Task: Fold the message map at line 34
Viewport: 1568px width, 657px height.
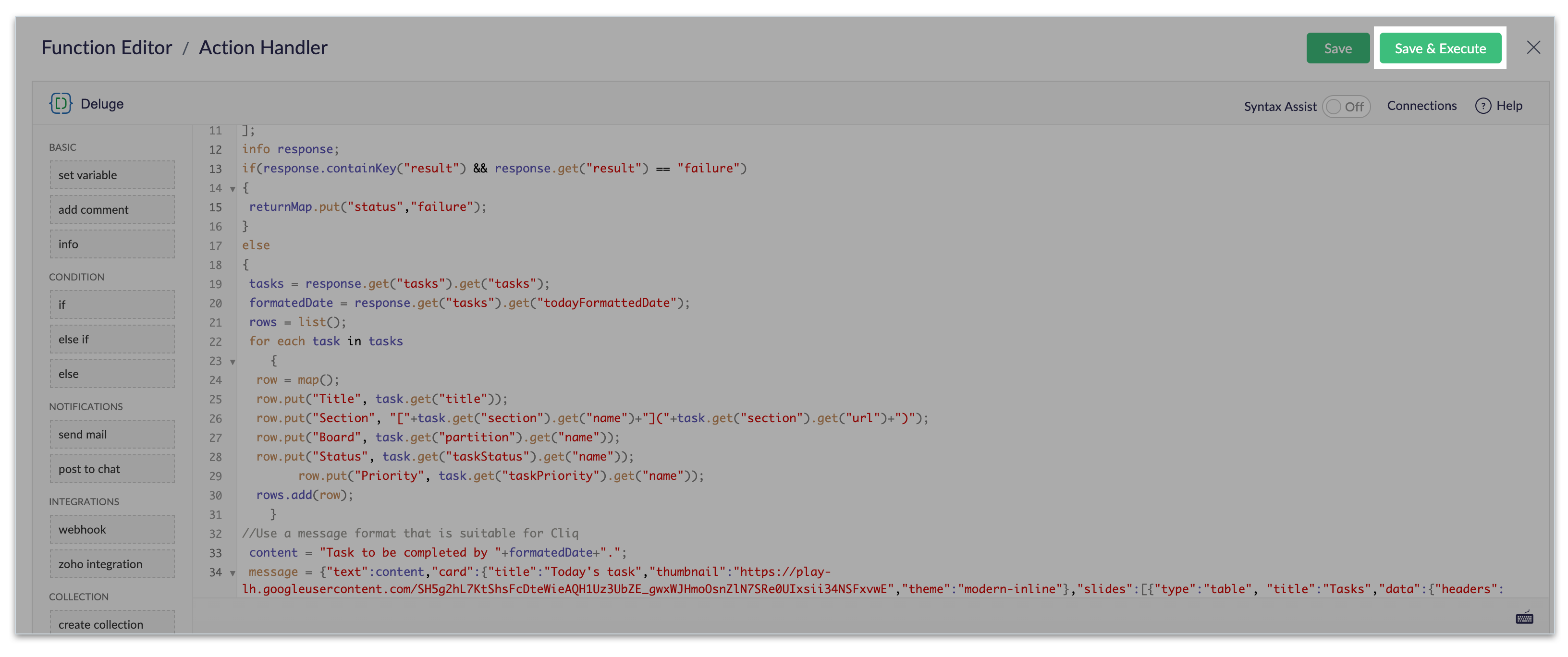Action: click(x=233, y=573)
